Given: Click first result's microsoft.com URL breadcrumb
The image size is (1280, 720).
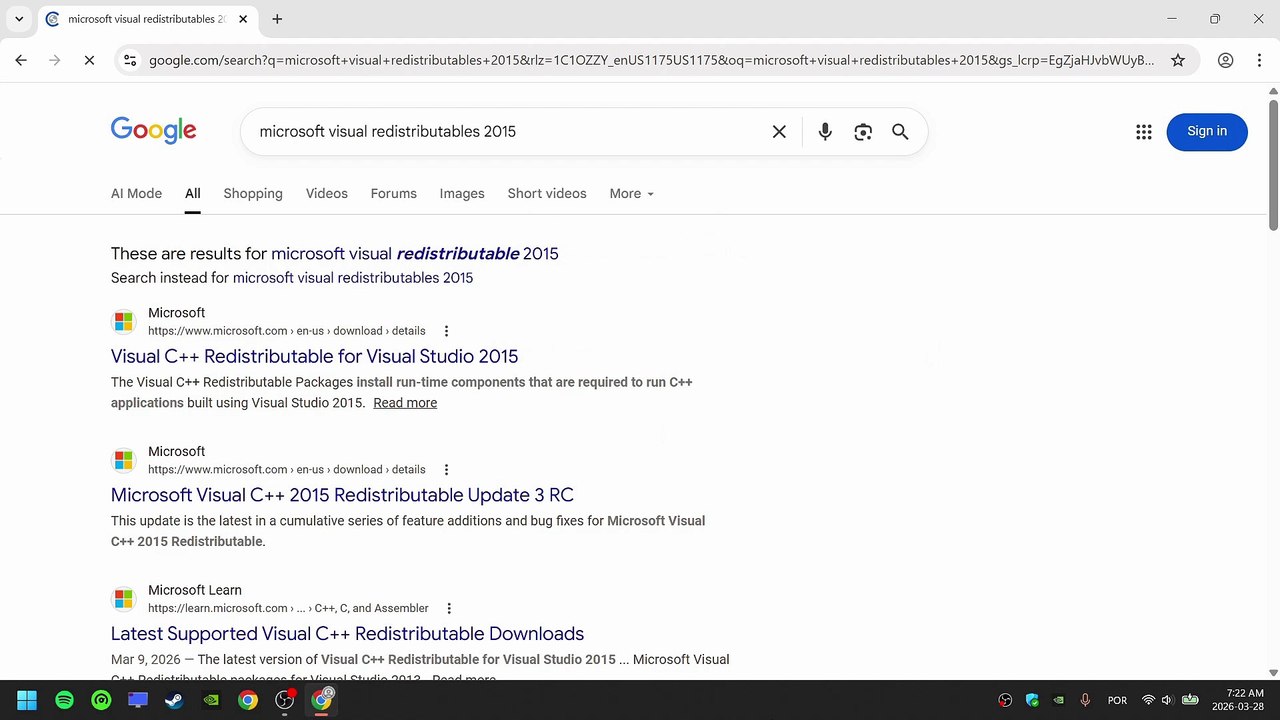Looking at the screenshot, I should [287, 331].
